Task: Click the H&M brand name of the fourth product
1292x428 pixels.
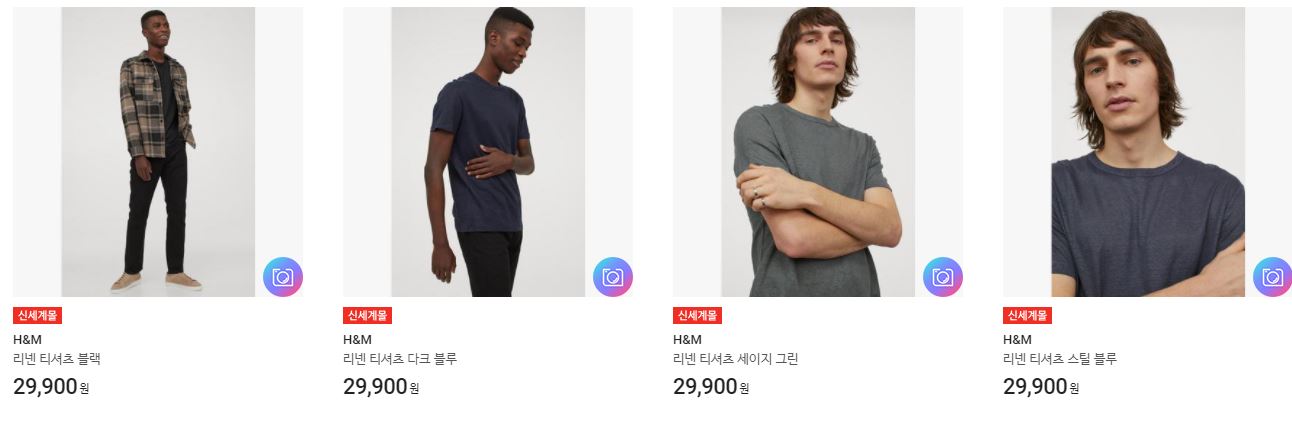Action: point(1017,339)
